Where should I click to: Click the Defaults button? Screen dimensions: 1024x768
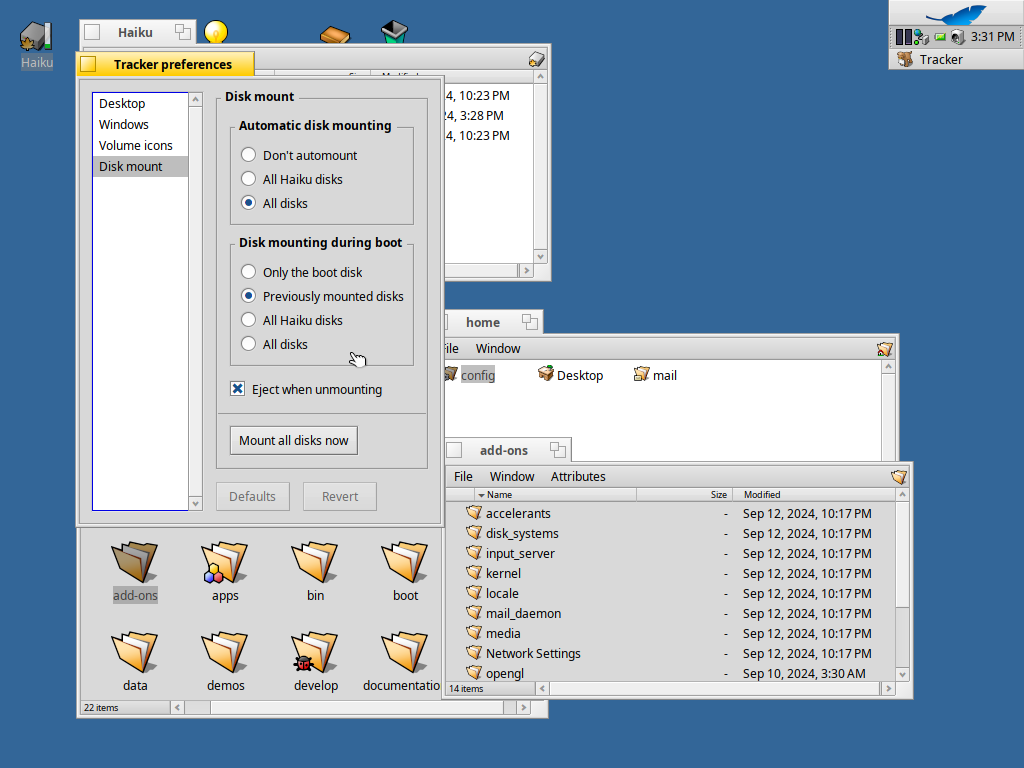coord(253,496)
